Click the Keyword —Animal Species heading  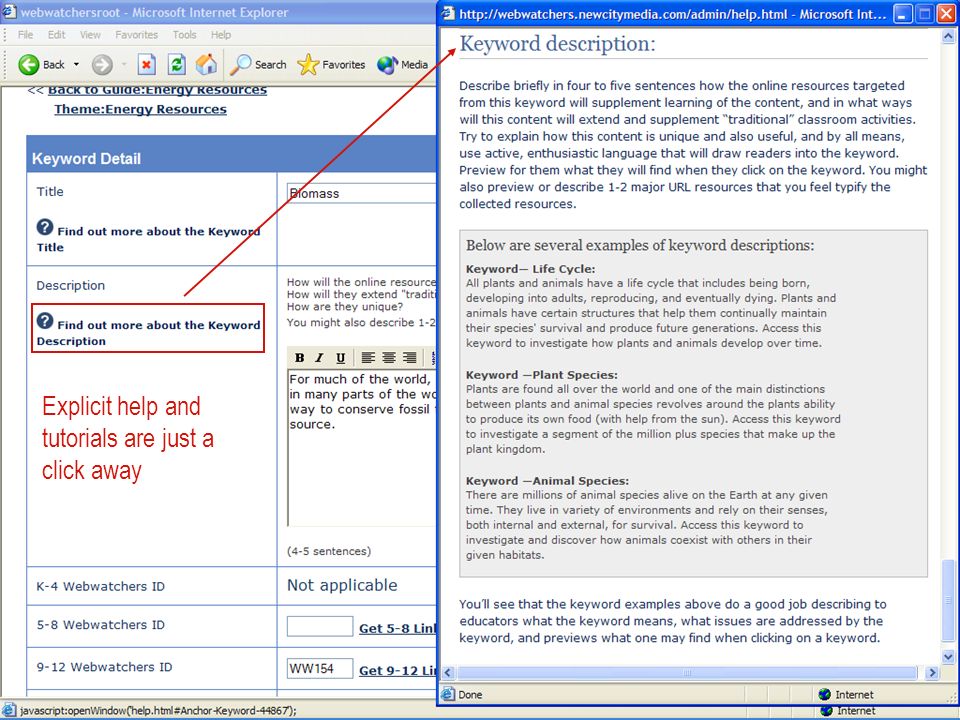tap(547, 481)
